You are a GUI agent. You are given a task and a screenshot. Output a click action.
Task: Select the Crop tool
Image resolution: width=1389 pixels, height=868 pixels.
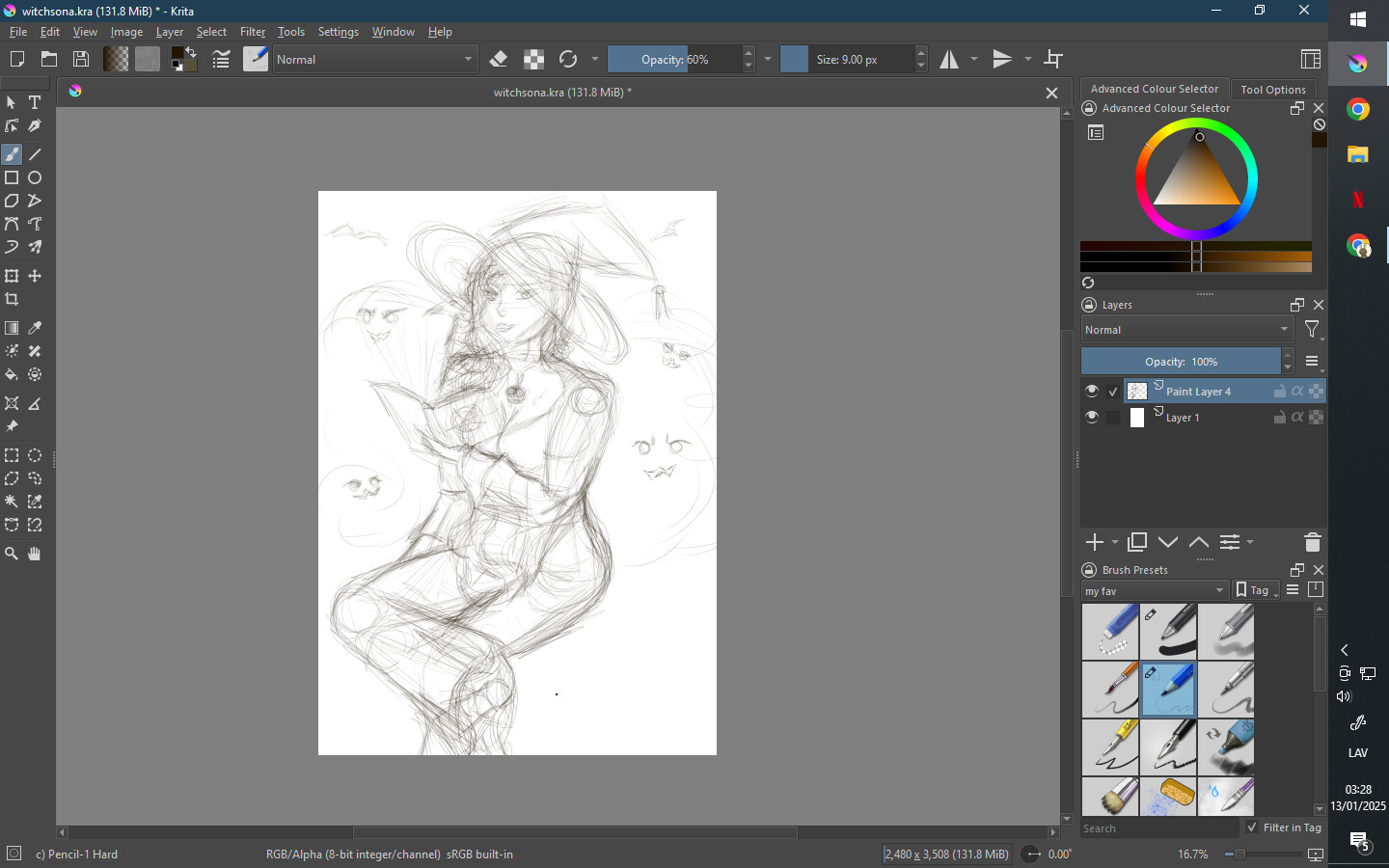click(12, 300)
